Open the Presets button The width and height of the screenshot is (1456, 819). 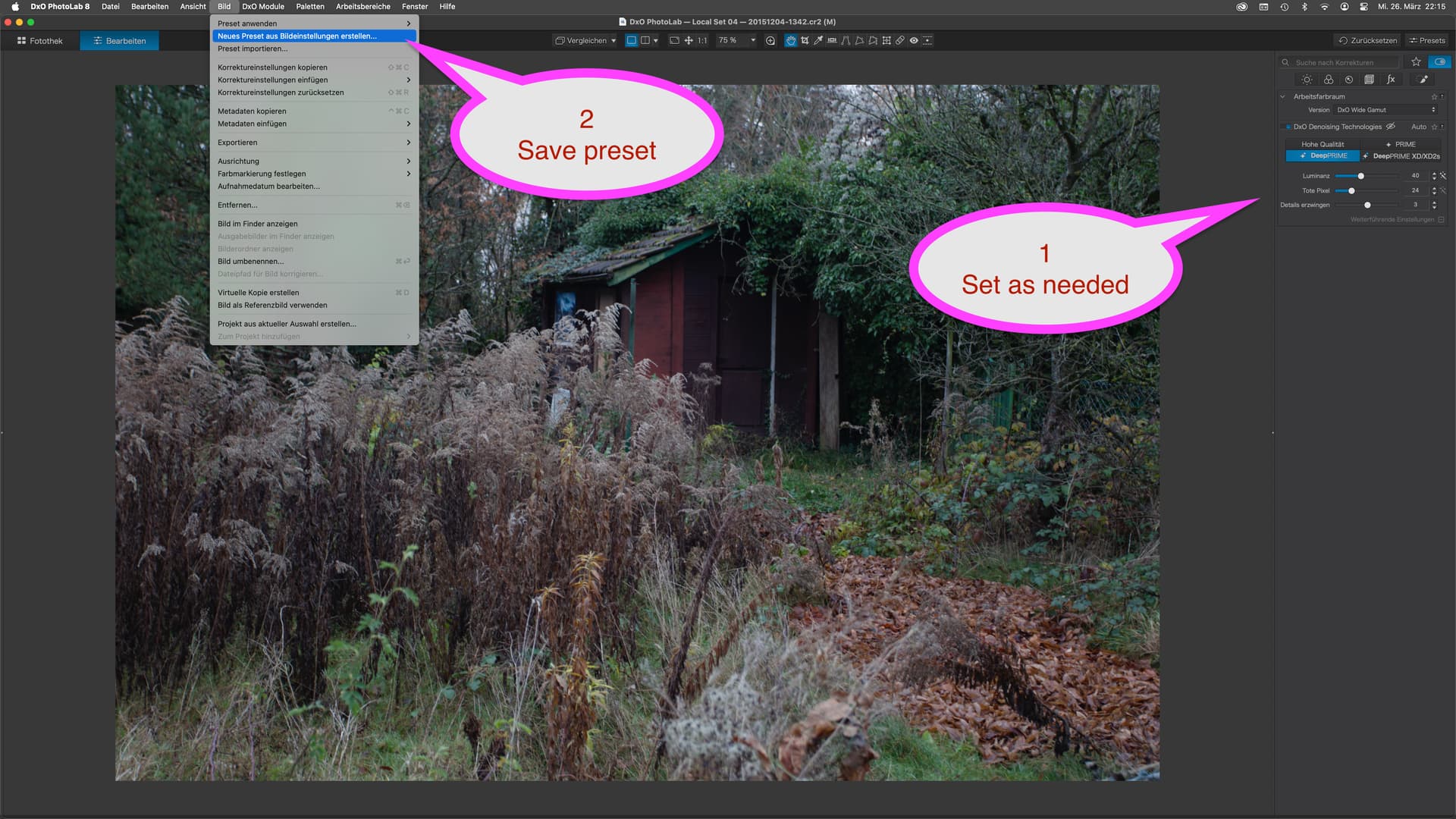click(x=1427, y=40)
